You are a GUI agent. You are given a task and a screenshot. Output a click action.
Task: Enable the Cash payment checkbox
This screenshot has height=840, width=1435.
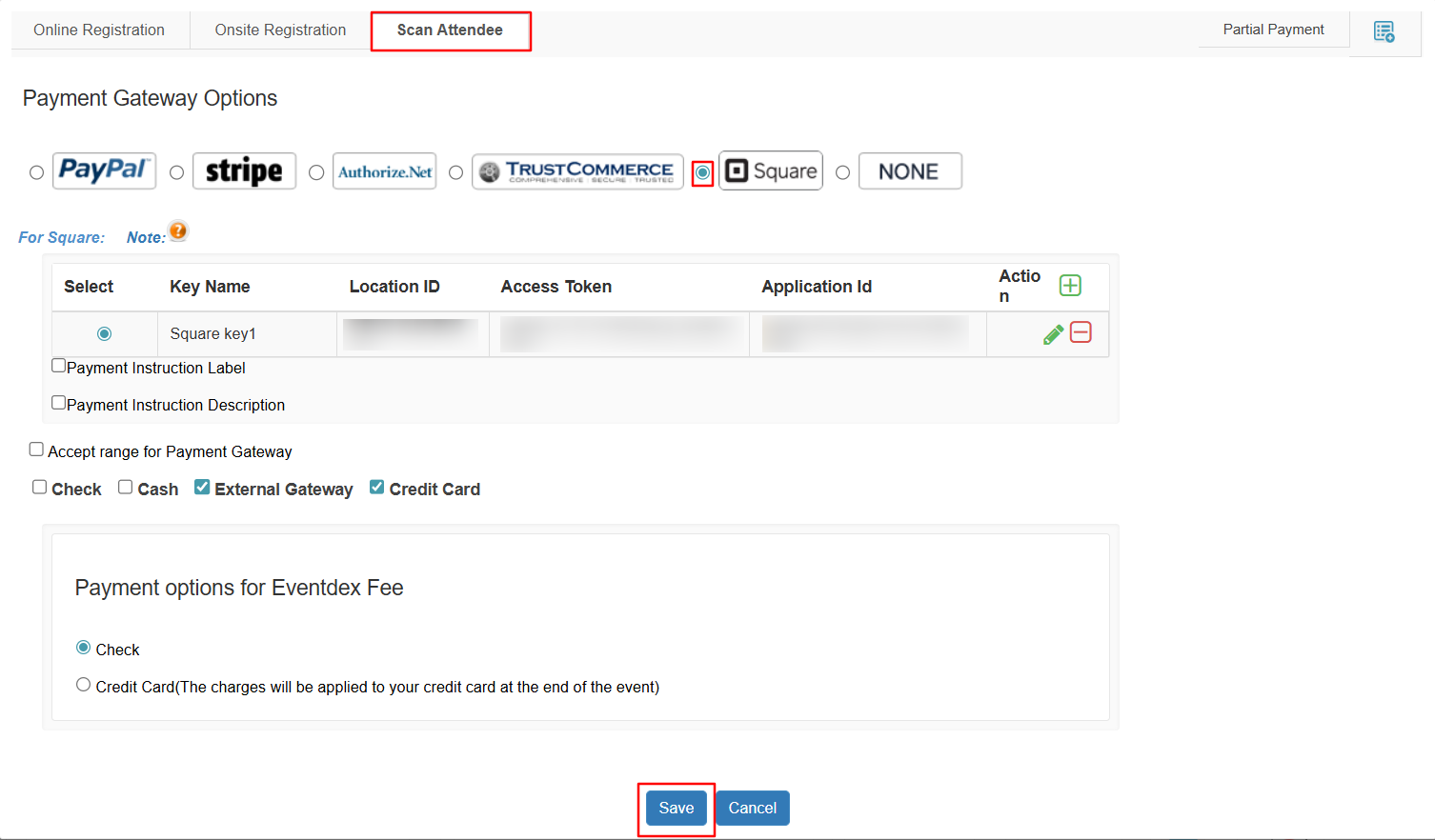[125, 488]
